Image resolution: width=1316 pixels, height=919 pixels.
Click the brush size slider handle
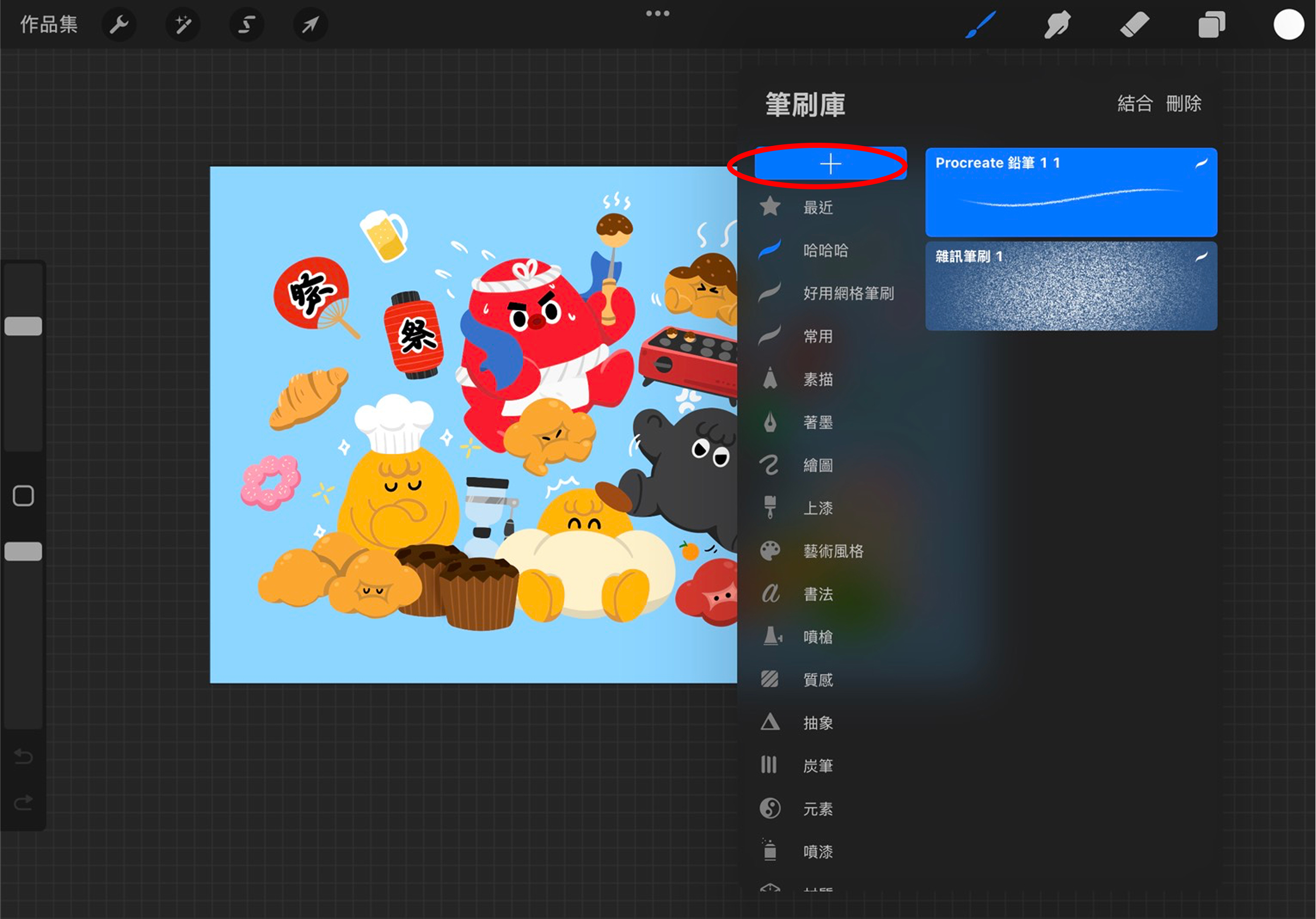point(24,326)
